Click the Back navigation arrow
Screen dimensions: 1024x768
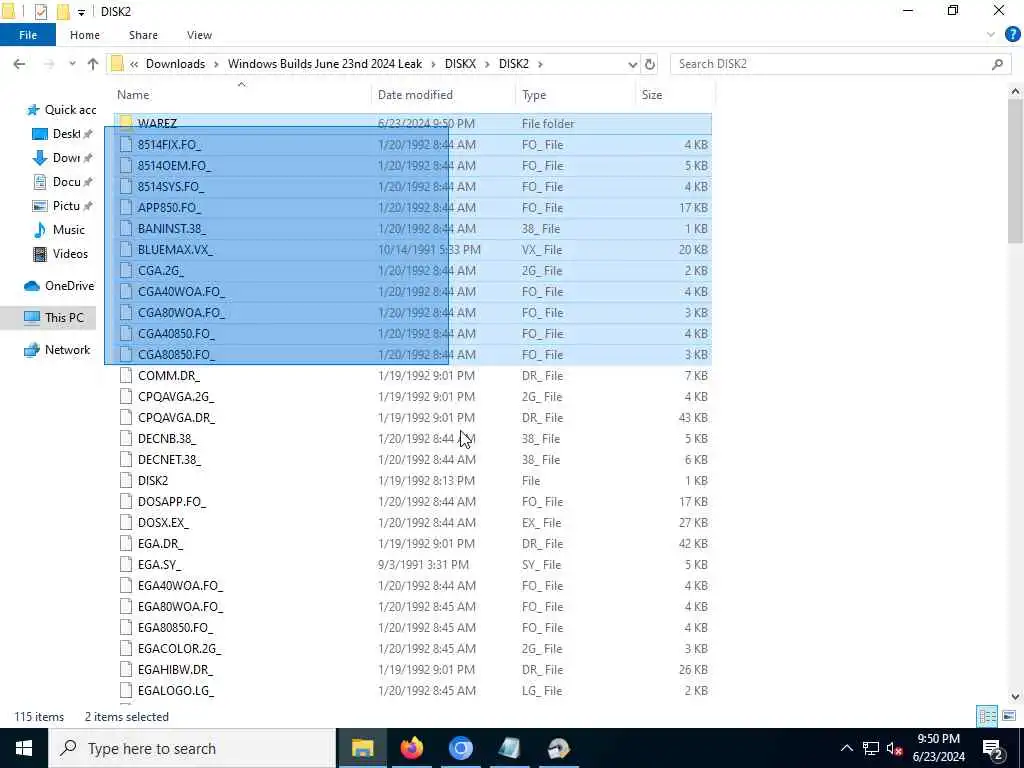20,64
